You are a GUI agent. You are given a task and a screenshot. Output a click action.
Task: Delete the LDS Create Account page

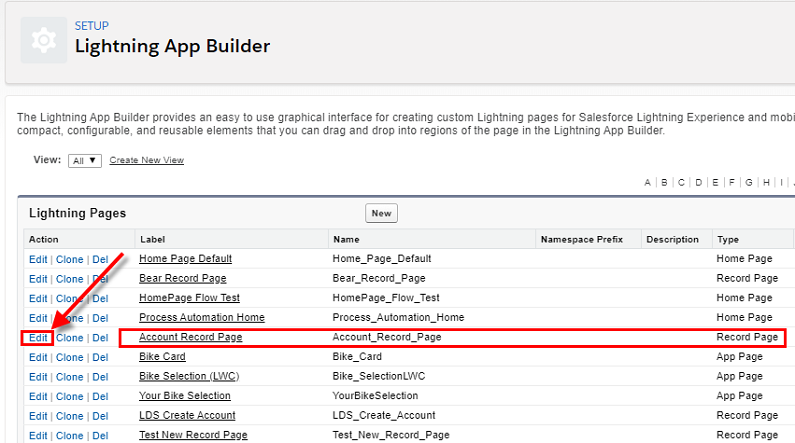[100, 417]
